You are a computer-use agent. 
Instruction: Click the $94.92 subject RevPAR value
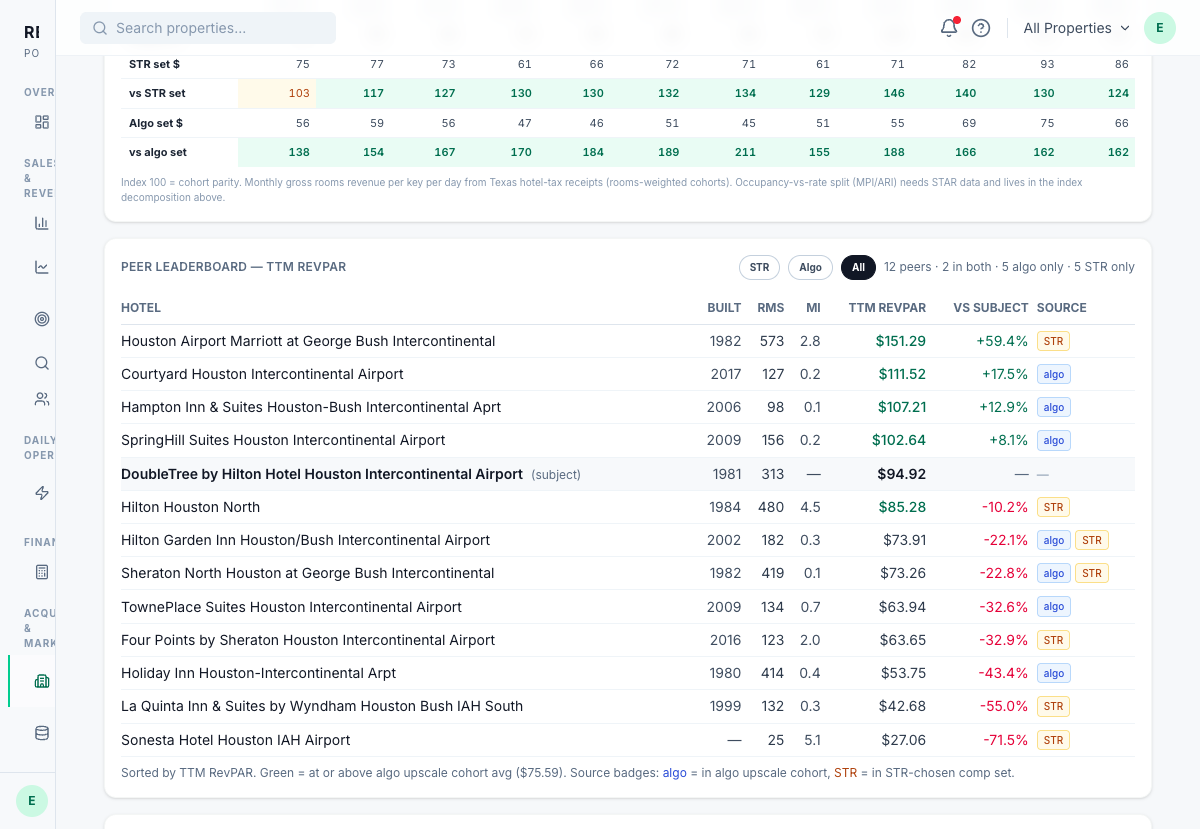click(901, 474)
